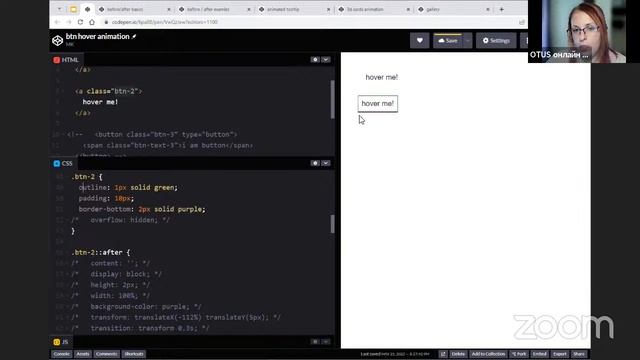Open pen Settings
This screenshot has height=360, width=640.
[496, 40]
